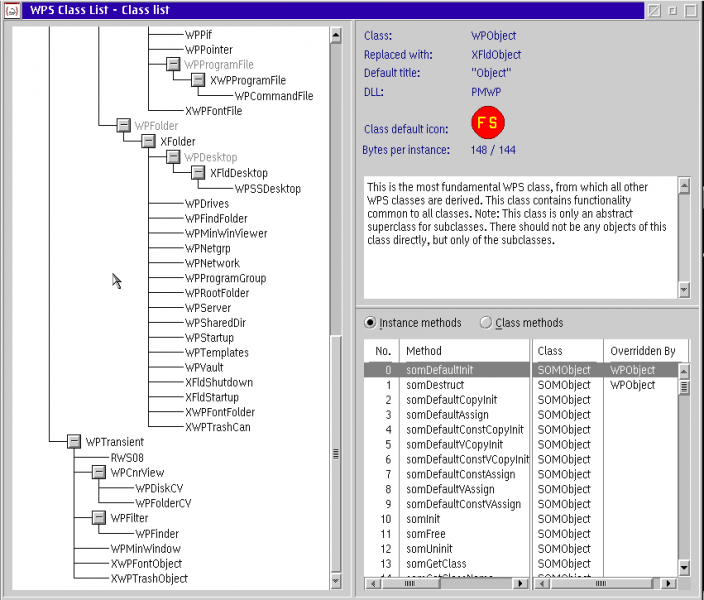The height and width of the screenshot is (600, 704).
Task: Select WPFindFolder class entry
Action: (216, 218)
